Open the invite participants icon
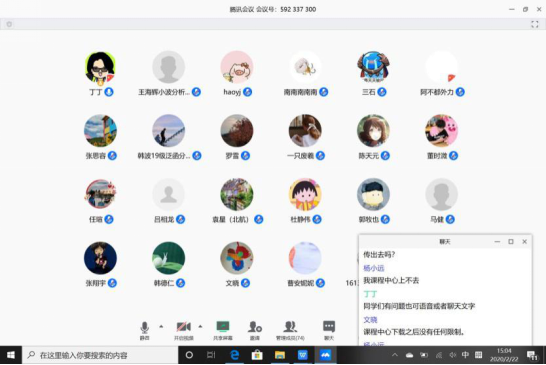 click(255, 330)
